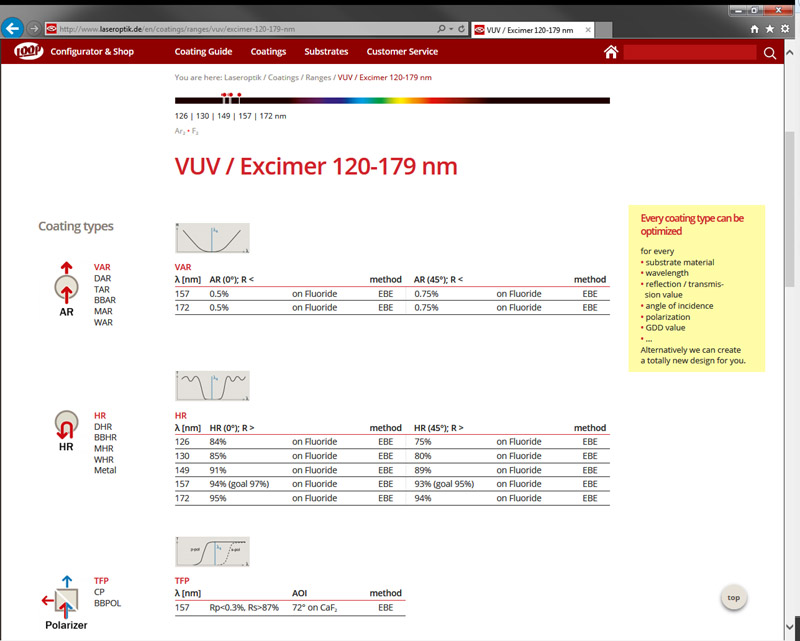Click the HR reflection curve thumbnail

click(x=212, y=386)
